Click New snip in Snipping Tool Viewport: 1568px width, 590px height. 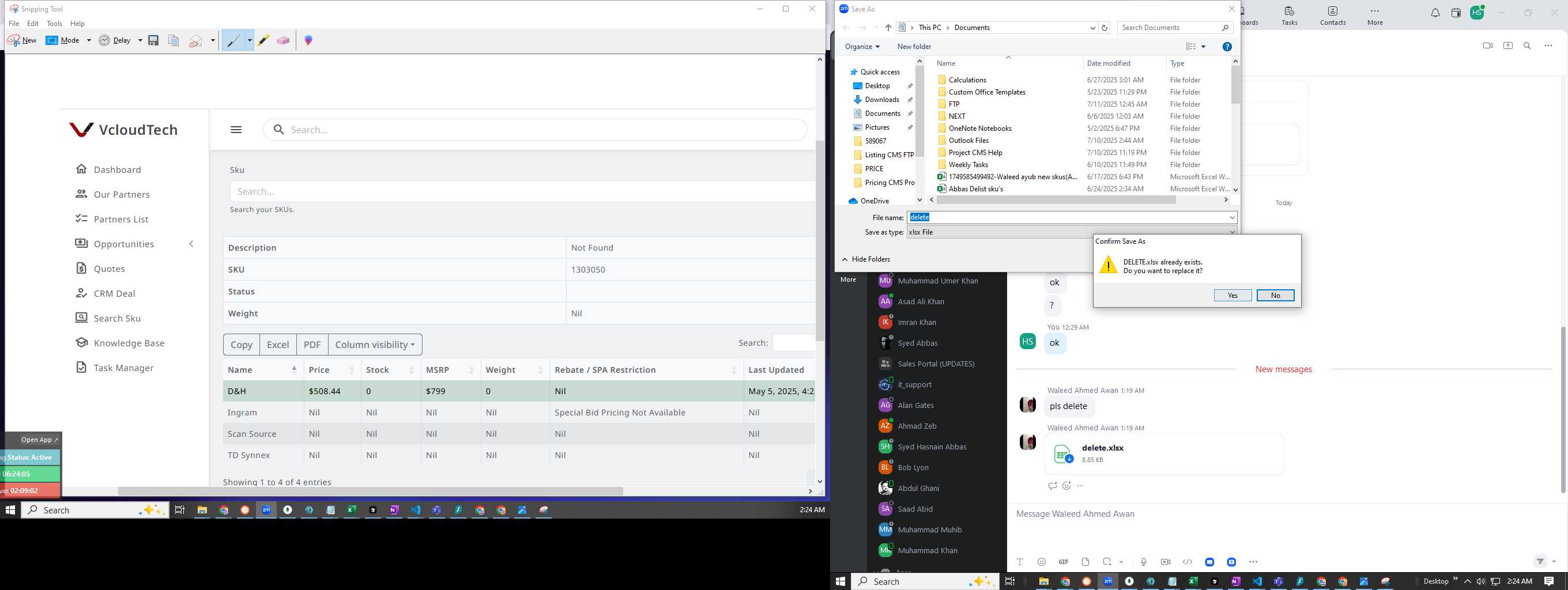click(22, 40)
